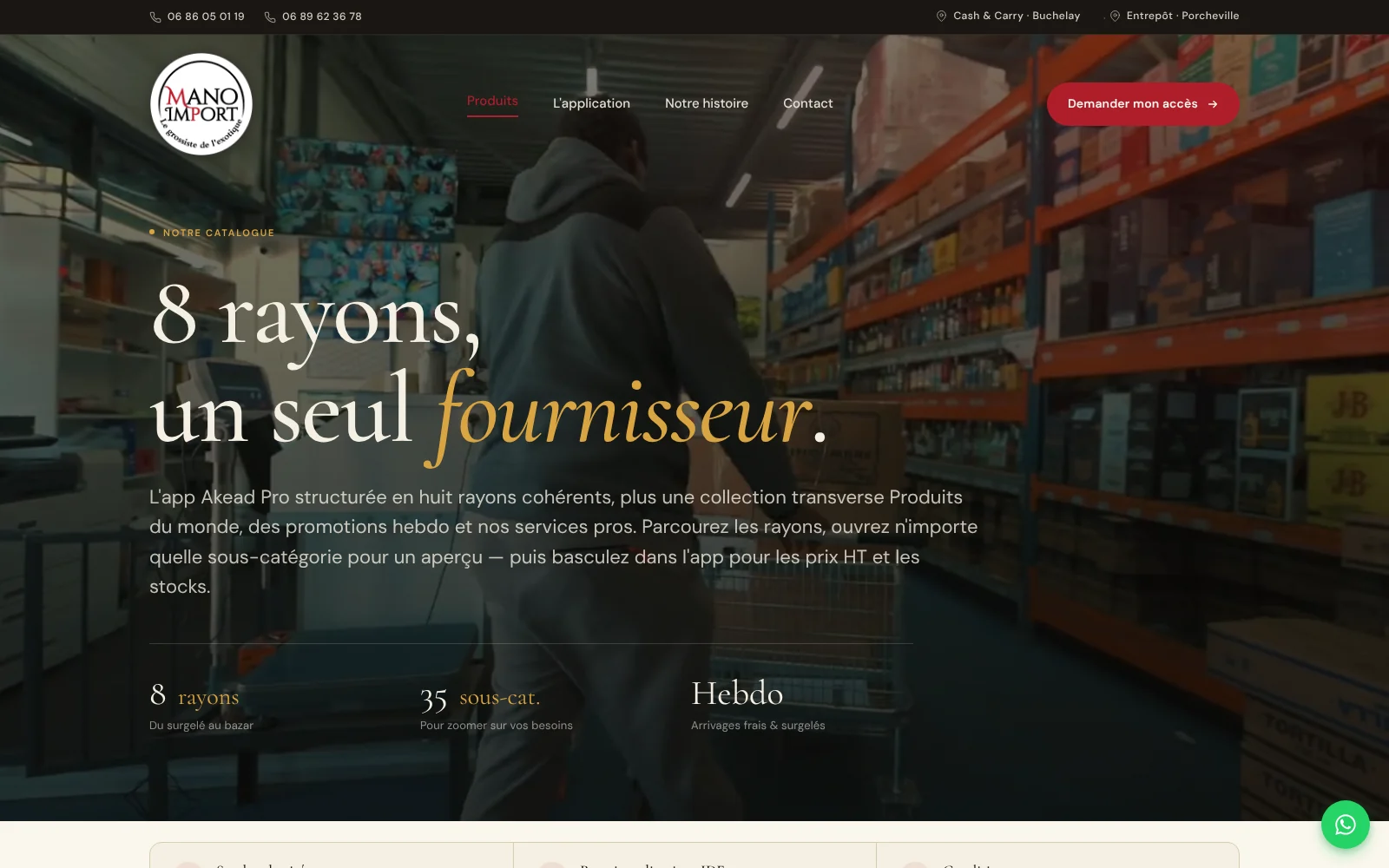
Task: Open the WhatsApp chat floating button
Action: 1345,825
